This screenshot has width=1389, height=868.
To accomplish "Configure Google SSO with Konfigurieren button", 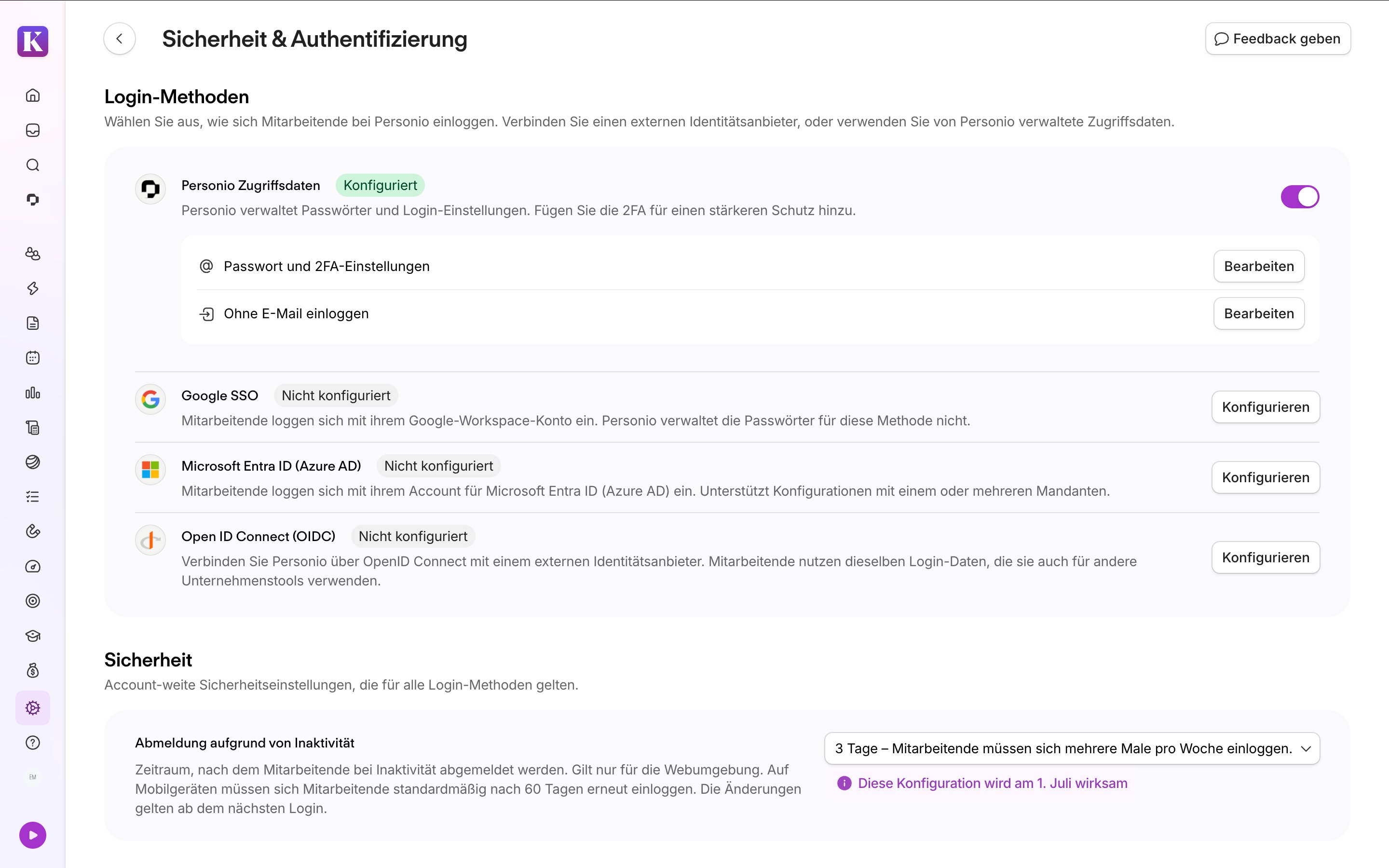I will tap(1266, 407).
